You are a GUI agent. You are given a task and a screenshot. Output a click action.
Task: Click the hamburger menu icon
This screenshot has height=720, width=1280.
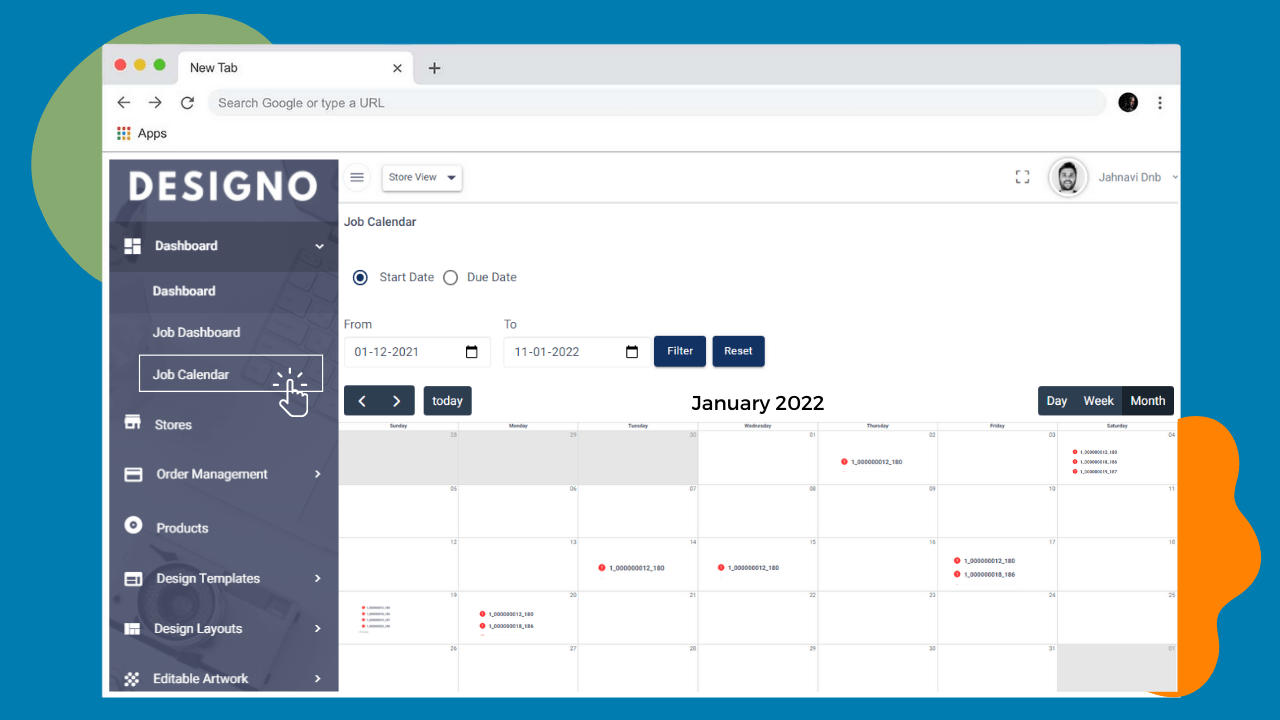click(357, 177)
